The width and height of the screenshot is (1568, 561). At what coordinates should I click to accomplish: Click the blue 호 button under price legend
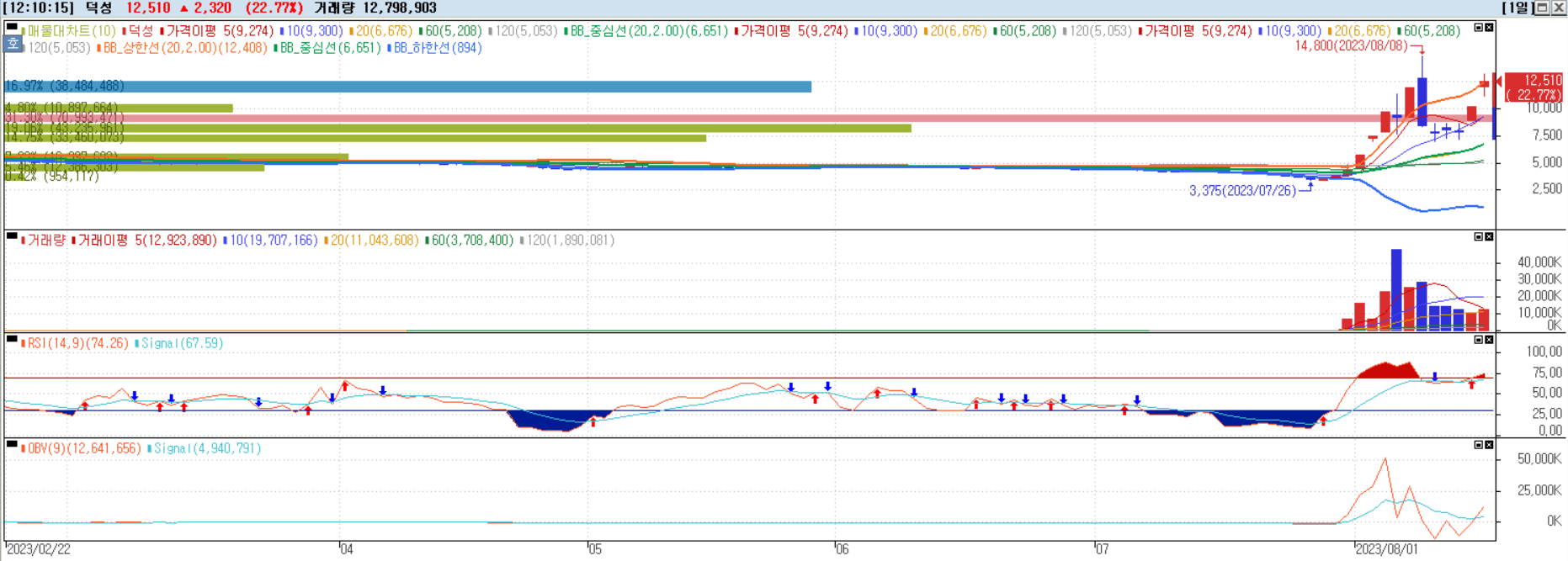click(x=13, y=43)
